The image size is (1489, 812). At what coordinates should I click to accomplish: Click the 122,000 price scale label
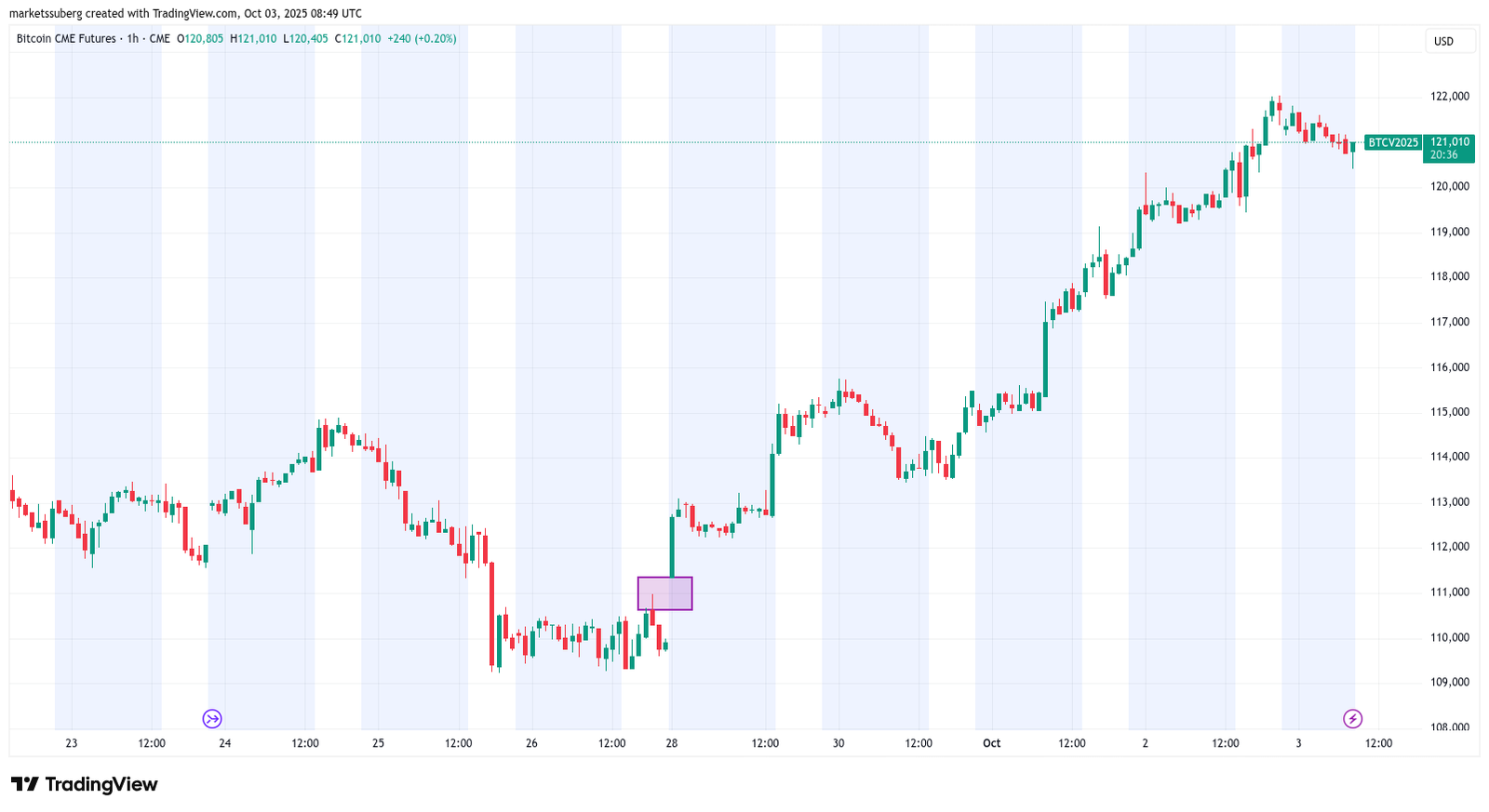[x=1449, y=97]
